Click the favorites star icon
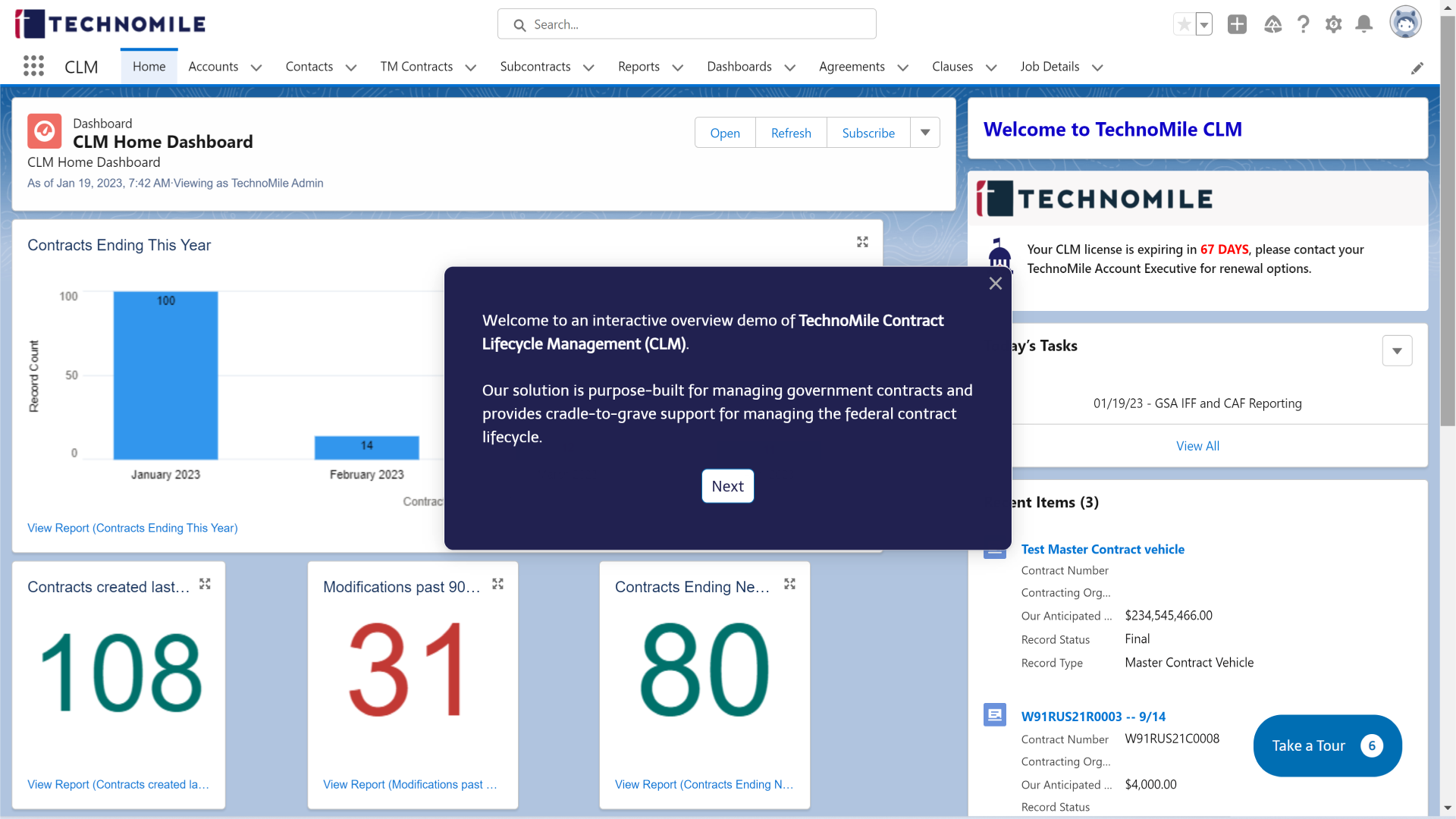 coord(1184,24)
